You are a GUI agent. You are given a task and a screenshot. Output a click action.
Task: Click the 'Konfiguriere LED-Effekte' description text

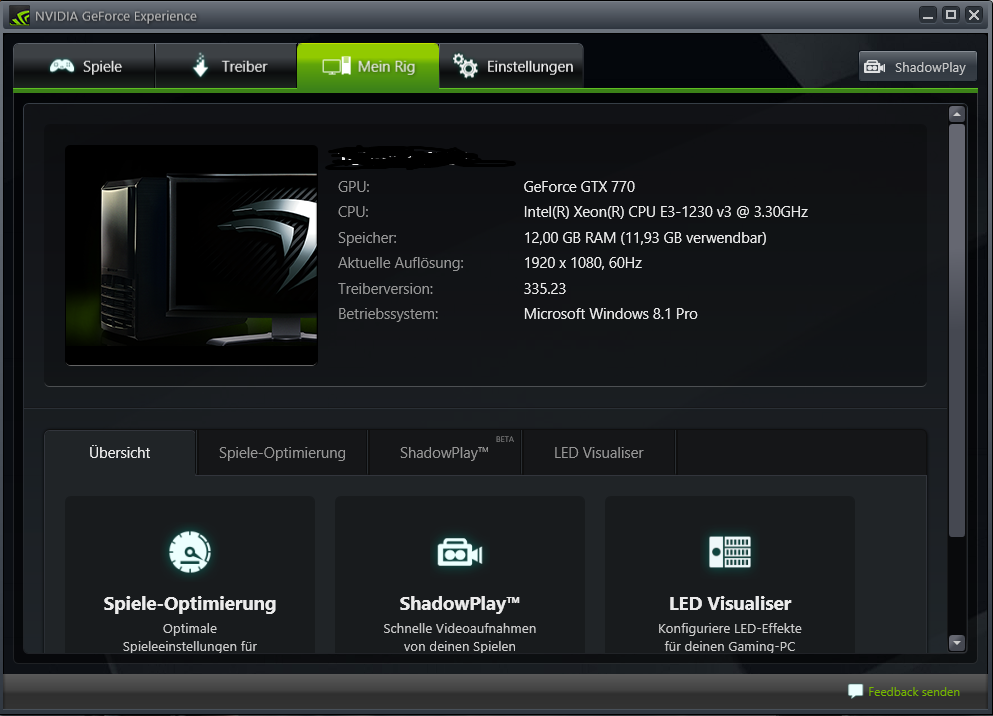coord(730,629)
